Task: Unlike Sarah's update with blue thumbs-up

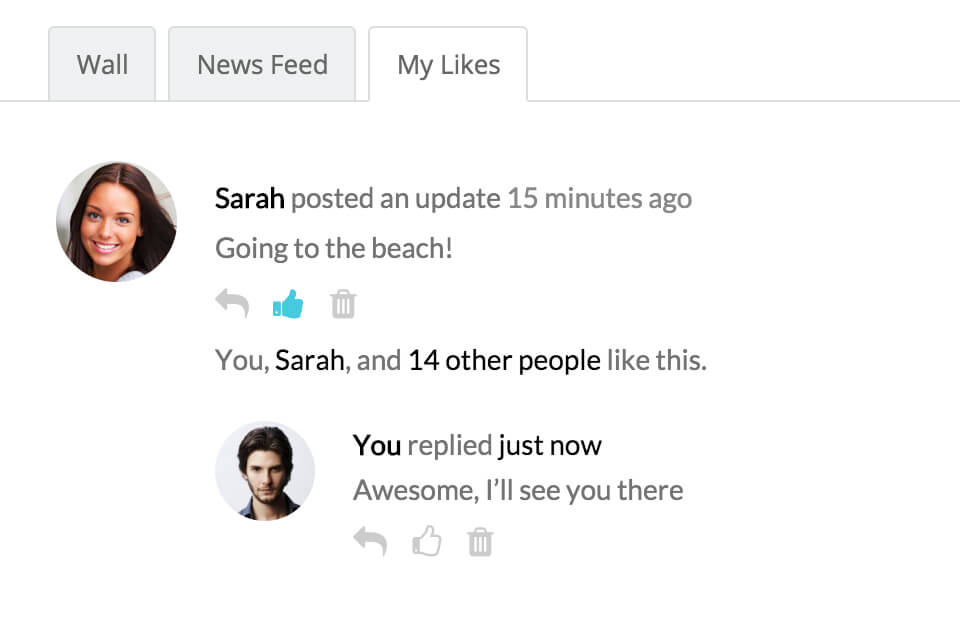Action: [288, 304]
